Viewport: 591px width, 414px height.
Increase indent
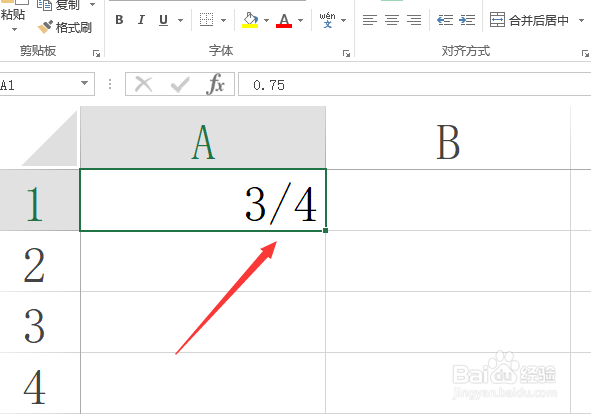[x=467, y=20]
